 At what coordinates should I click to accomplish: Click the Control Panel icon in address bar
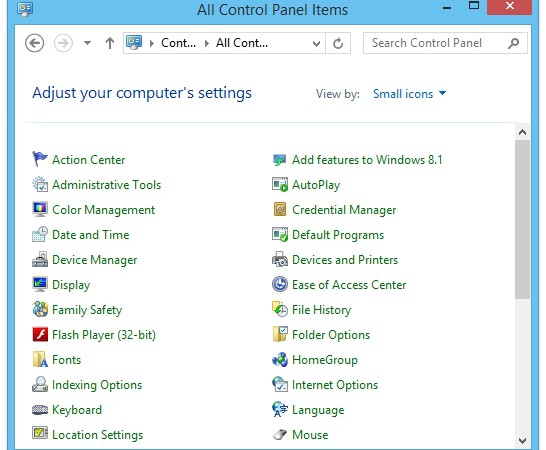click(134, 43)
